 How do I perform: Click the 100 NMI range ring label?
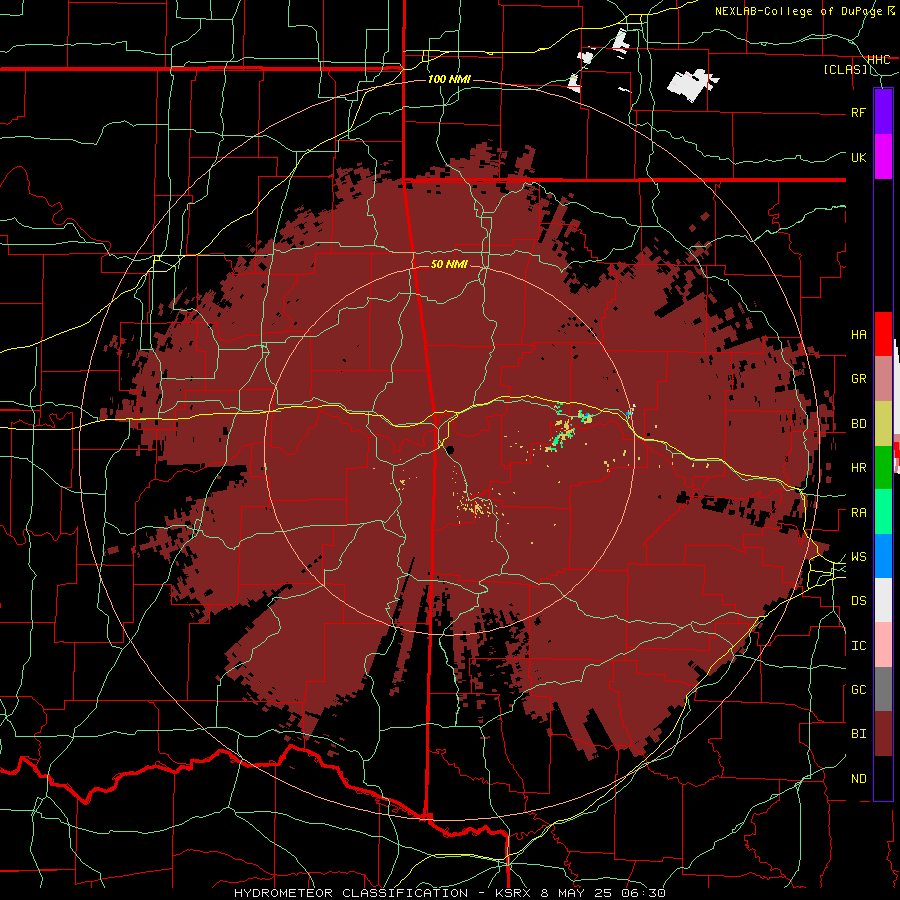pos(449,79)
